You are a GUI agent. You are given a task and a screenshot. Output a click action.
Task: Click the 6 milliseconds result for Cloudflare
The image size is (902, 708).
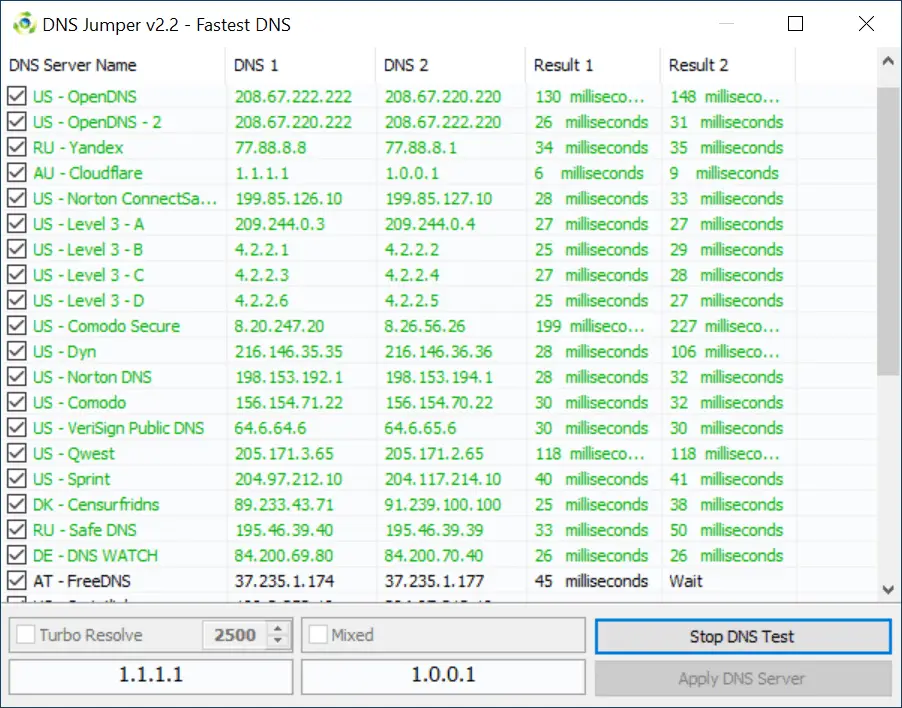[x=588, y=173]
